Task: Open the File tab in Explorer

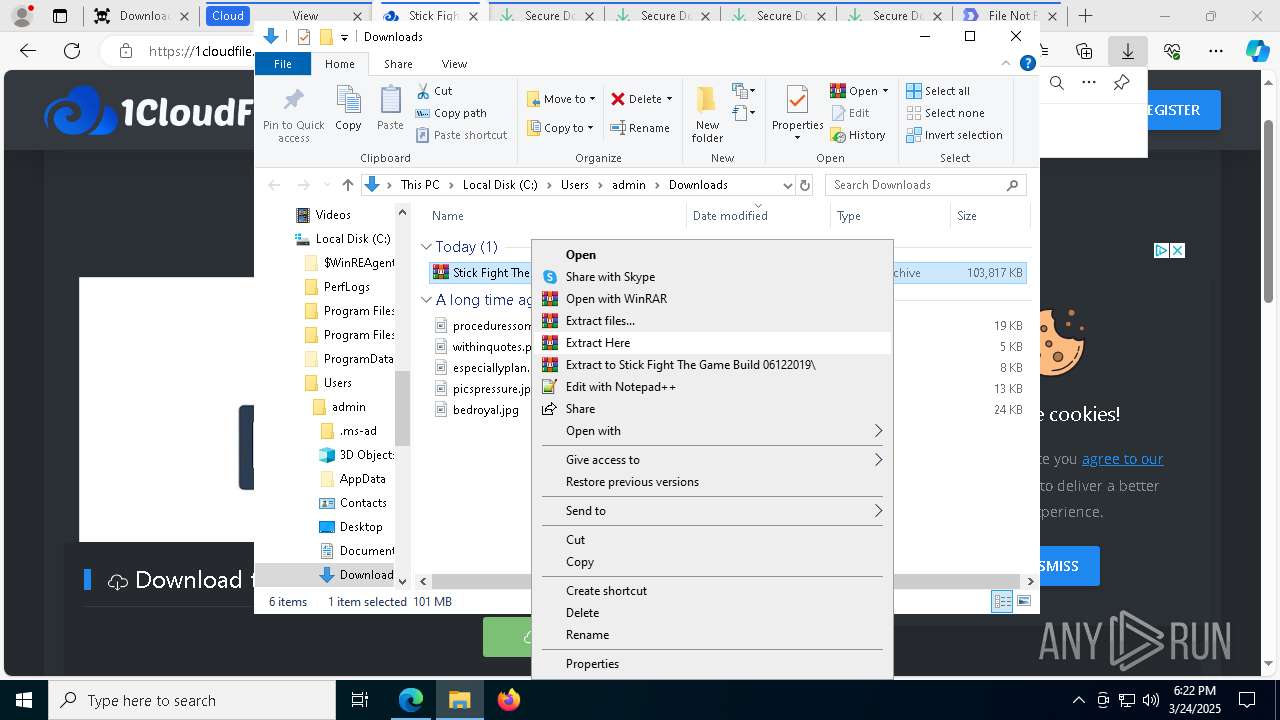Action: (283, 64)
